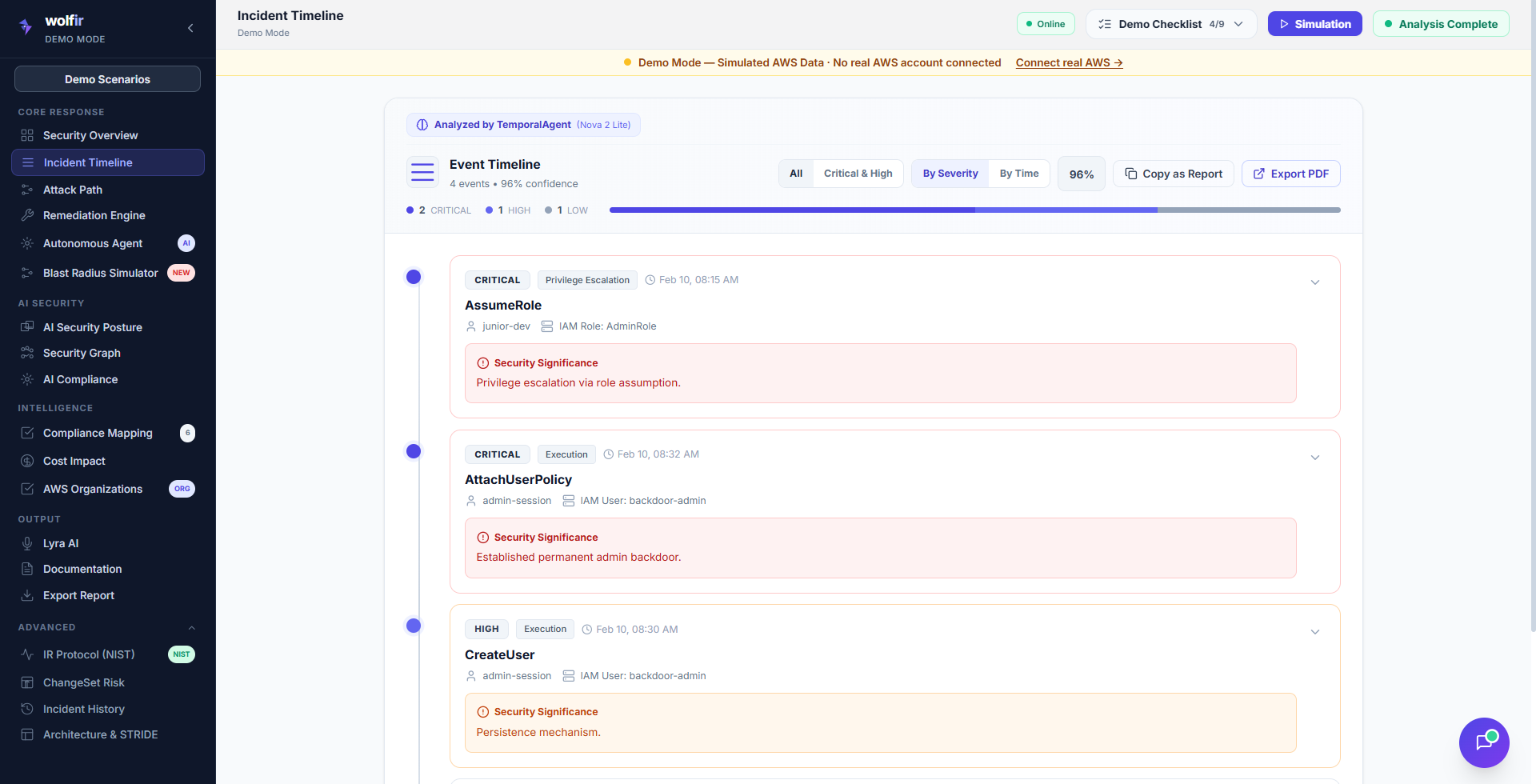Start the Simulation

coord(1315,24)
